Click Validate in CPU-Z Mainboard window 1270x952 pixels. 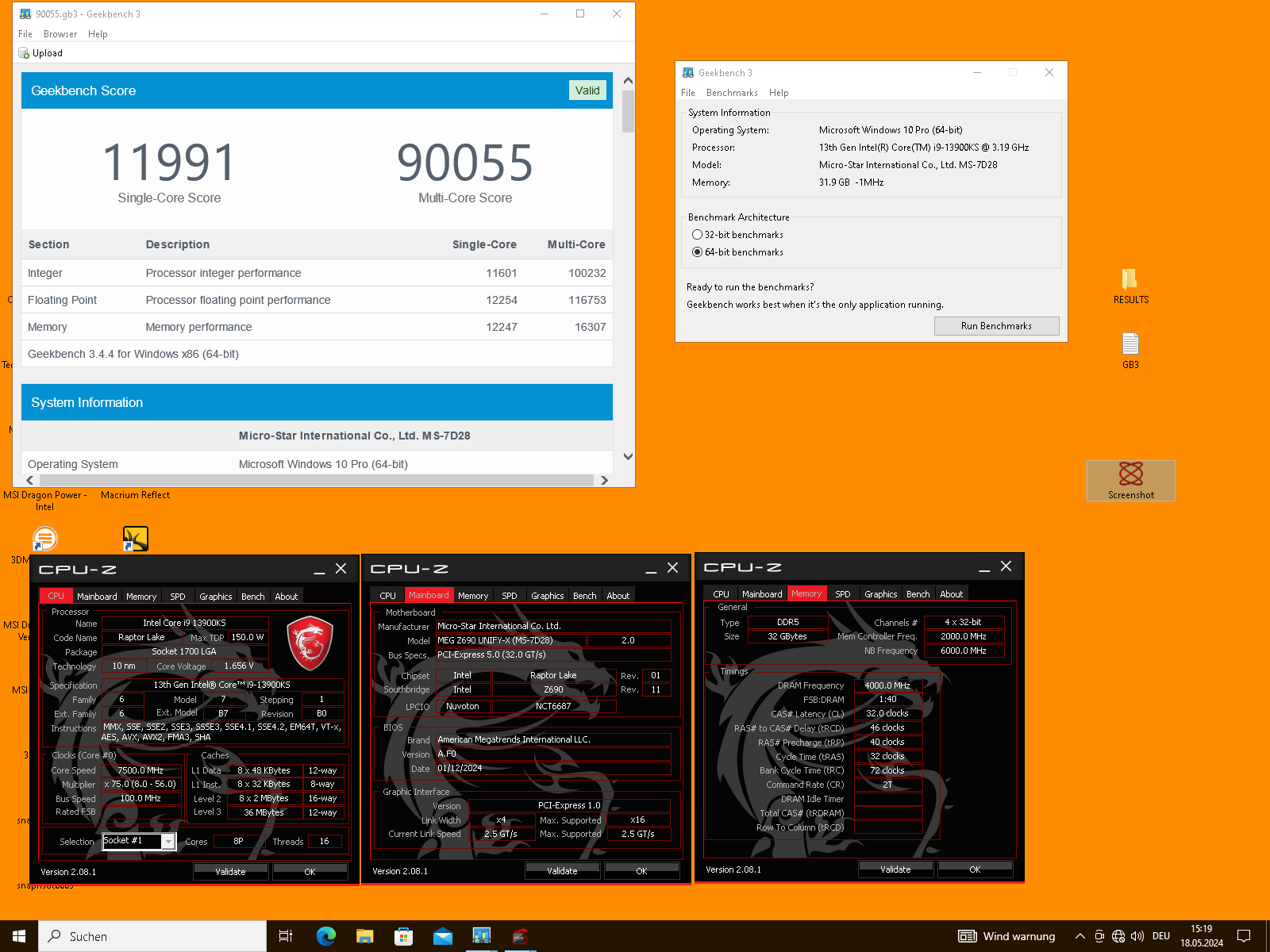point(562,871)
